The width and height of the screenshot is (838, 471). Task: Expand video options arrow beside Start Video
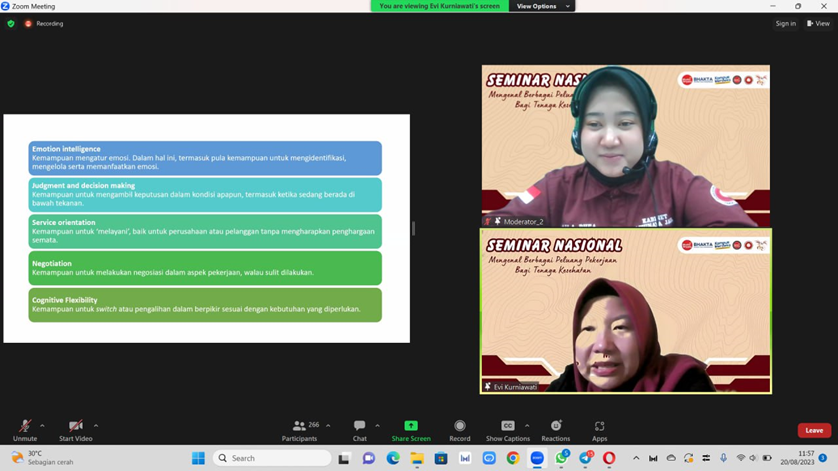point(96,426)
